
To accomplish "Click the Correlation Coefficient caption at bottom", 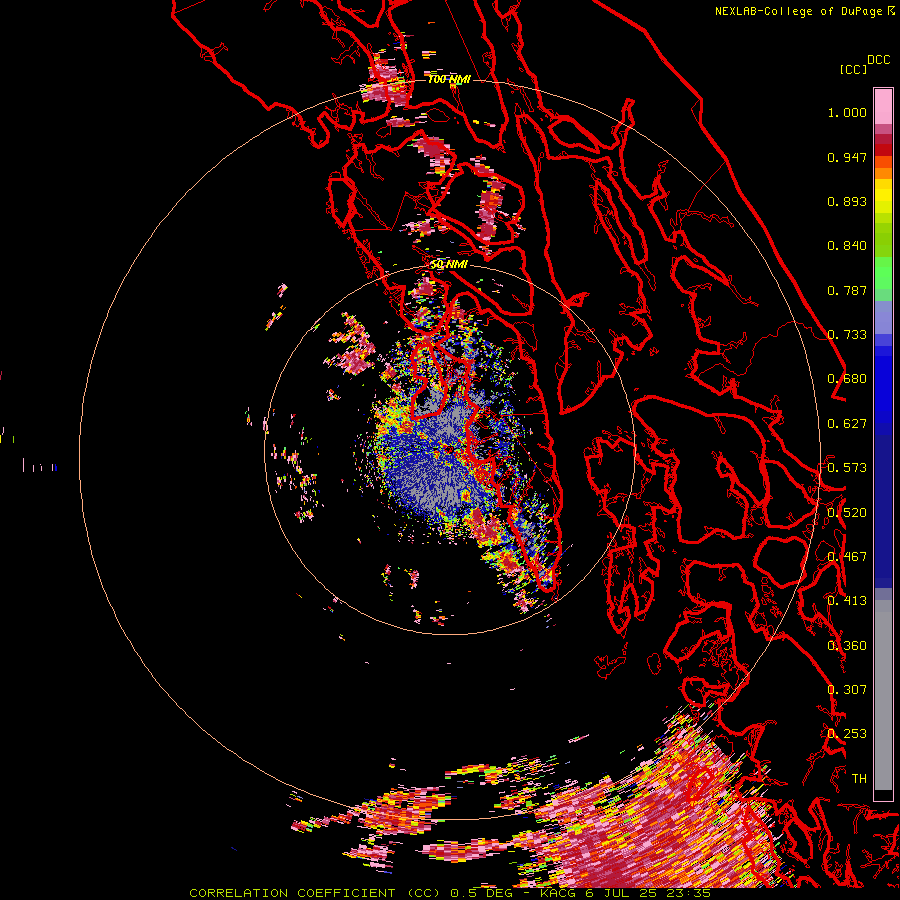I will coord(450,893).
